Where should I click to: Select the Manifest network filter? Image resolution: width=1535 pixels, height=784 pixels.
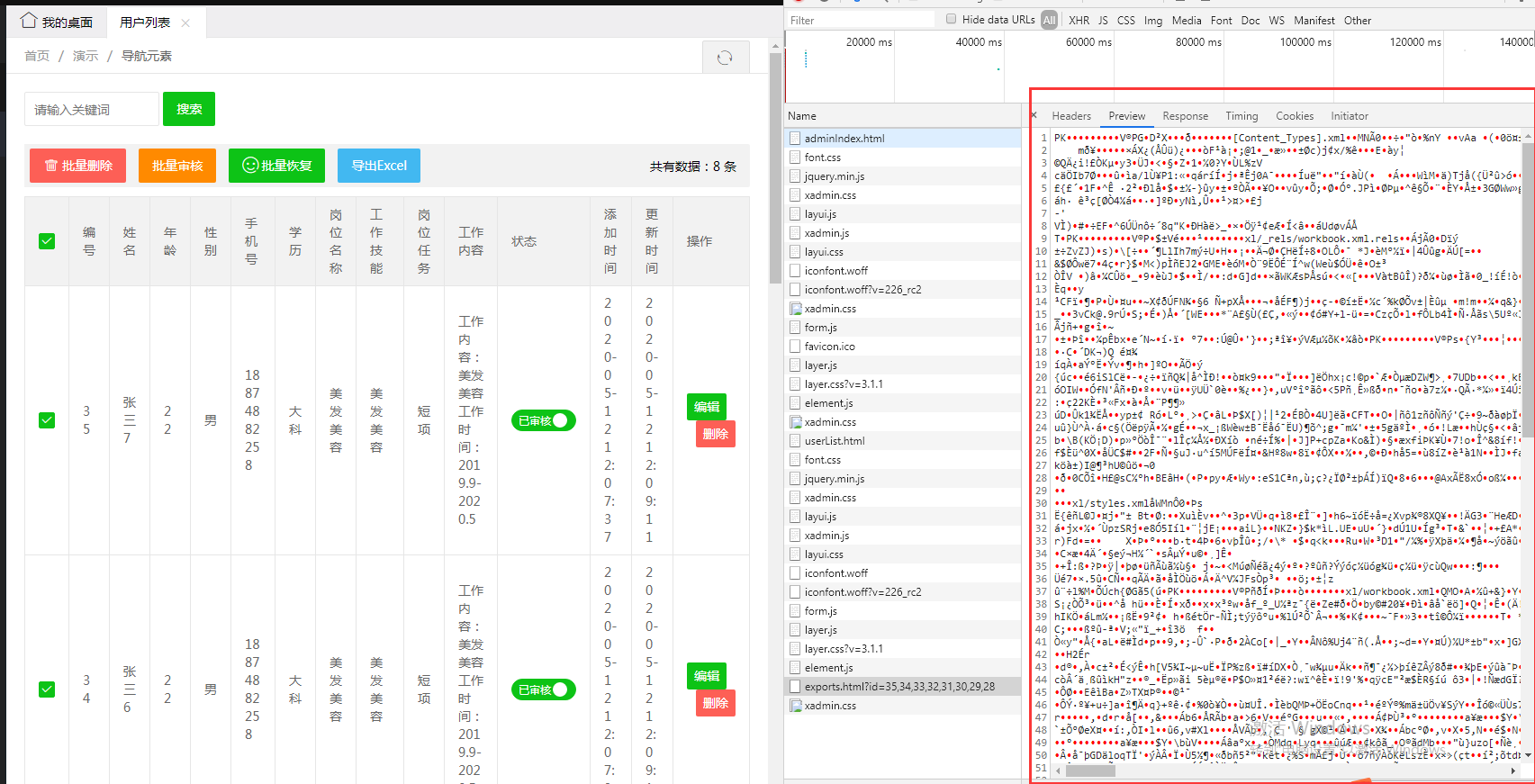click(1314, 20)
